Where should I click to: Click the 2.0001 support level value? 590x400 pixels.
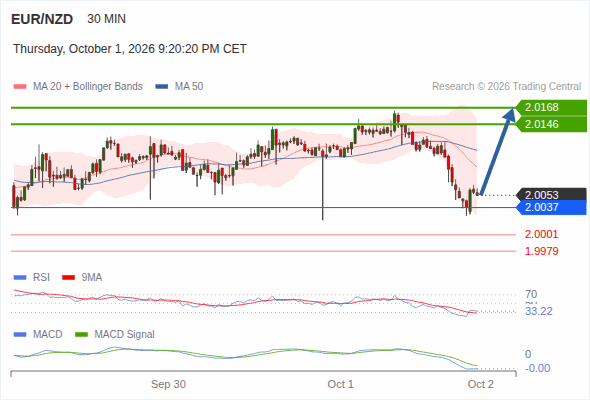coord(541,234)
